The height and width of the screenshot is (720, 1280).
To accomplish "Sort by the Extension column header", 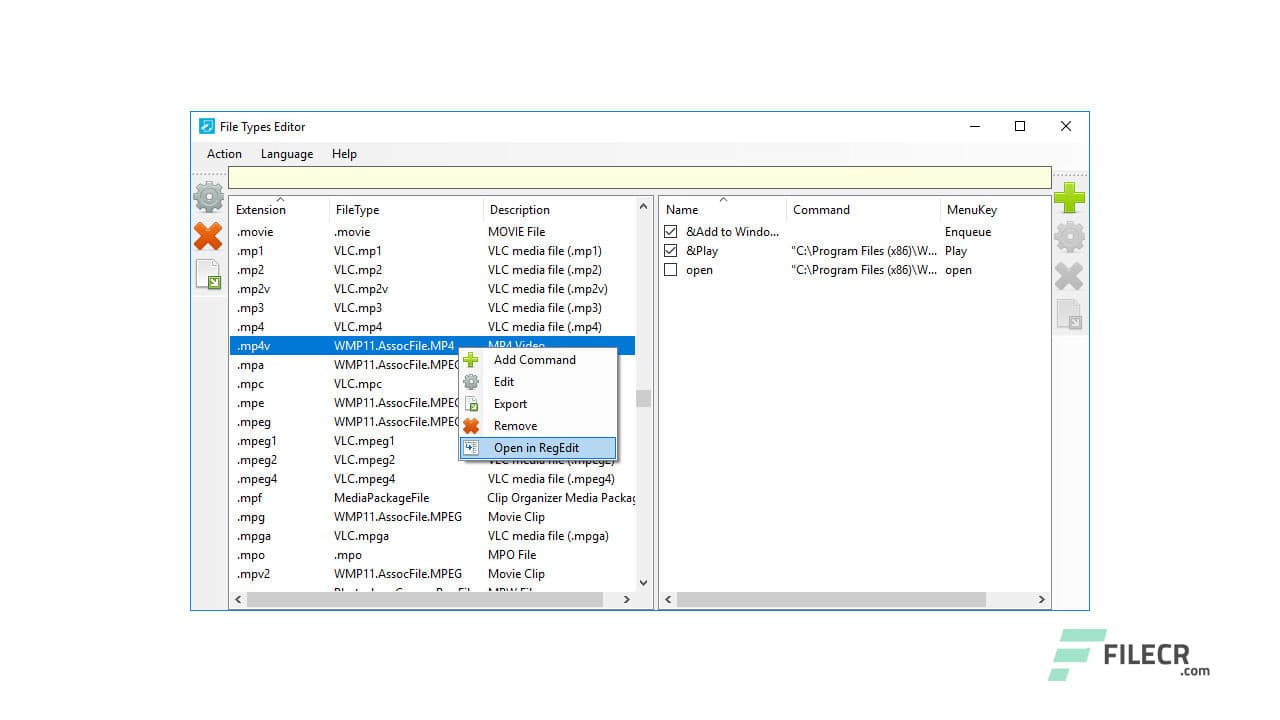I will (x=260, y=210).
